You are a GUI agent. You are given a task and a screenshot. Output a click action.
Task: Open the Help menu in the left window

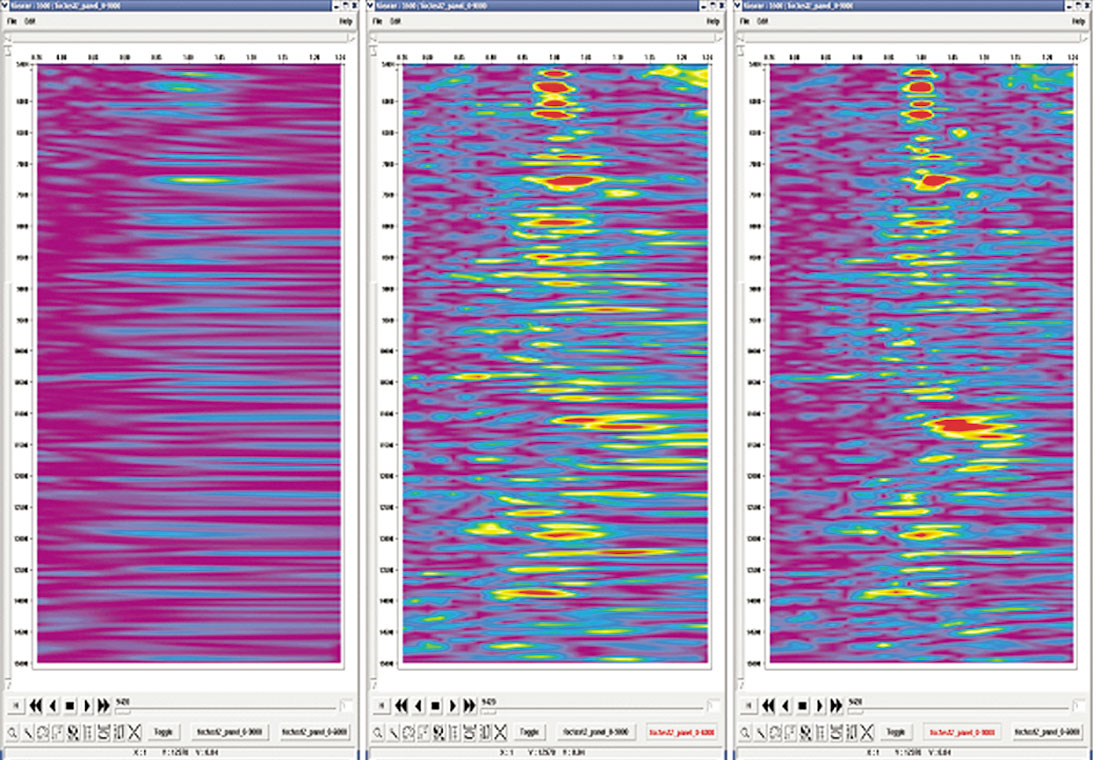[x=345, y=21]
